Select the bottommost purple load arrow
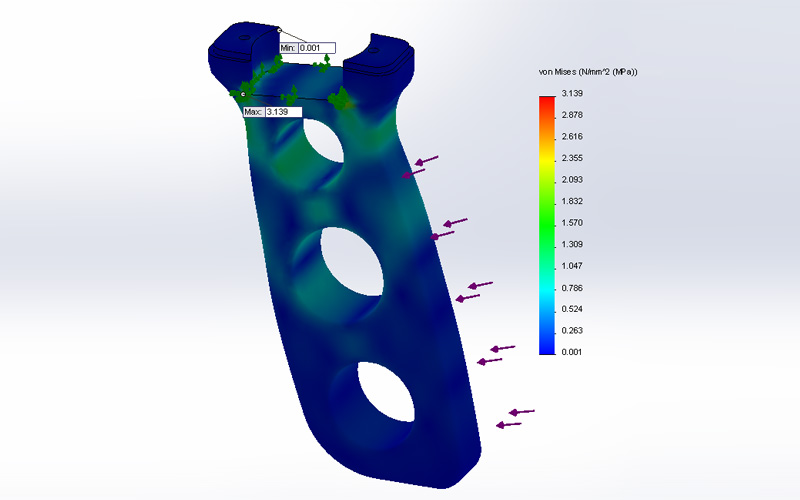Screen dimensions: 800x500 509,424
